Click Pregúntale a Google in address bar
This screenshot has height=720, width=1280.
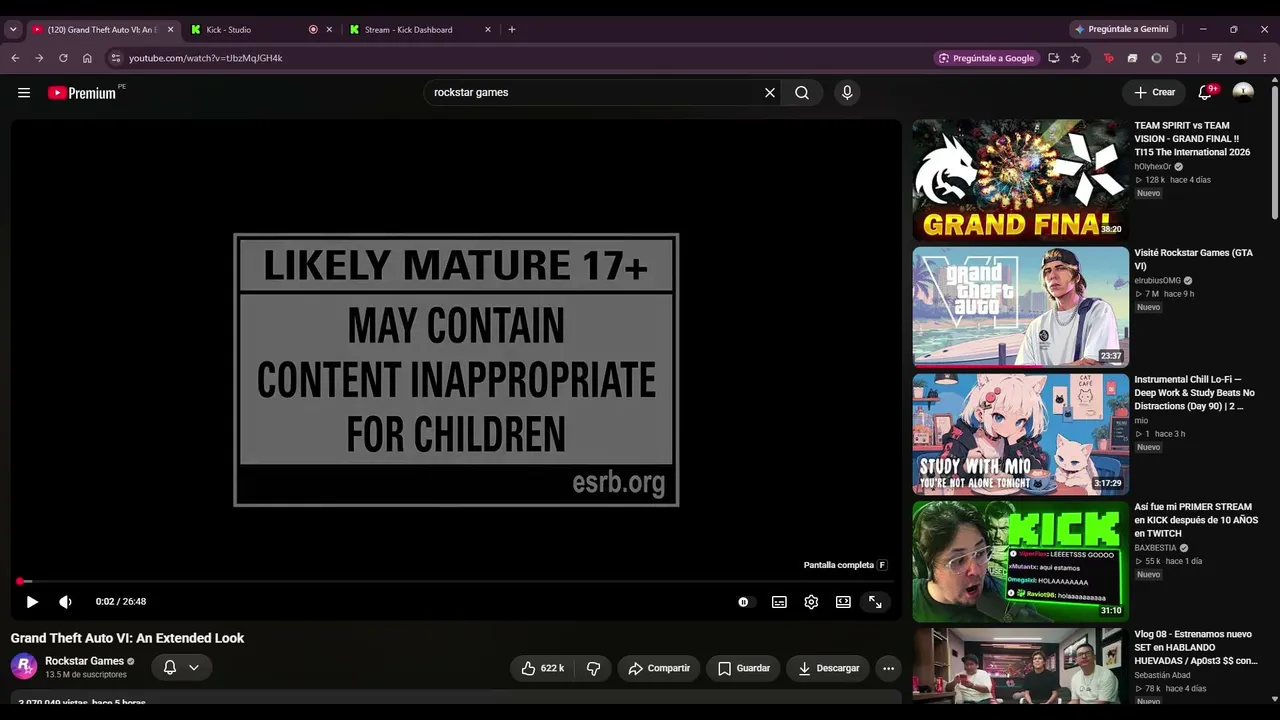[x=986, y=58]
